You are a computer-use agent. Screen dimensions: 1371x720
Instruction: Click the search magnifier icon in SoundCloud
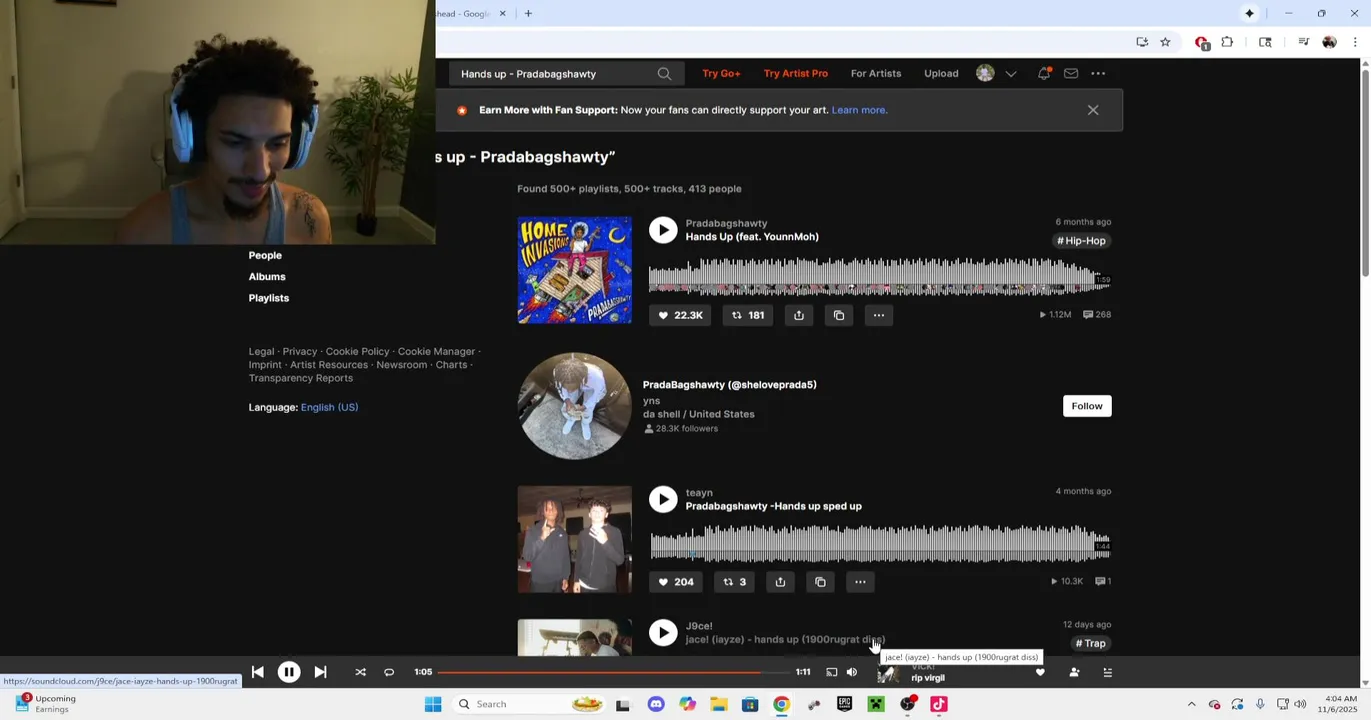(664, 74)
